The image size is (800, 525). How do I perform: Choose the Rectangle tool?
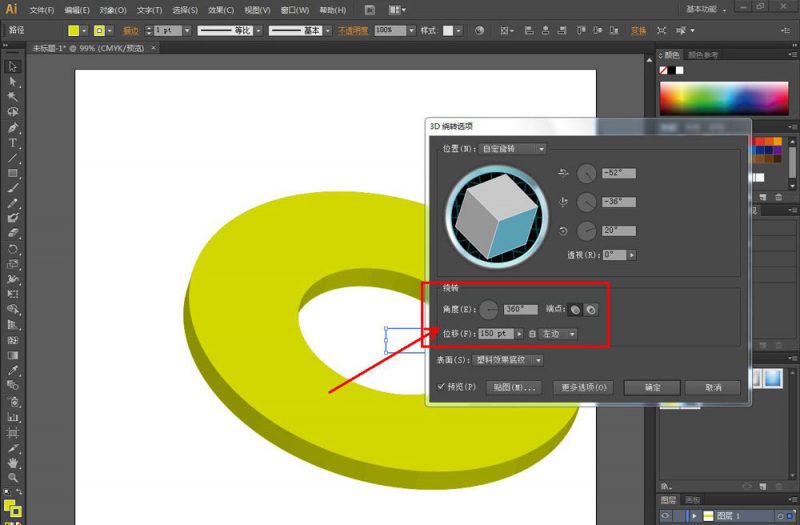[x=13, y=173]
